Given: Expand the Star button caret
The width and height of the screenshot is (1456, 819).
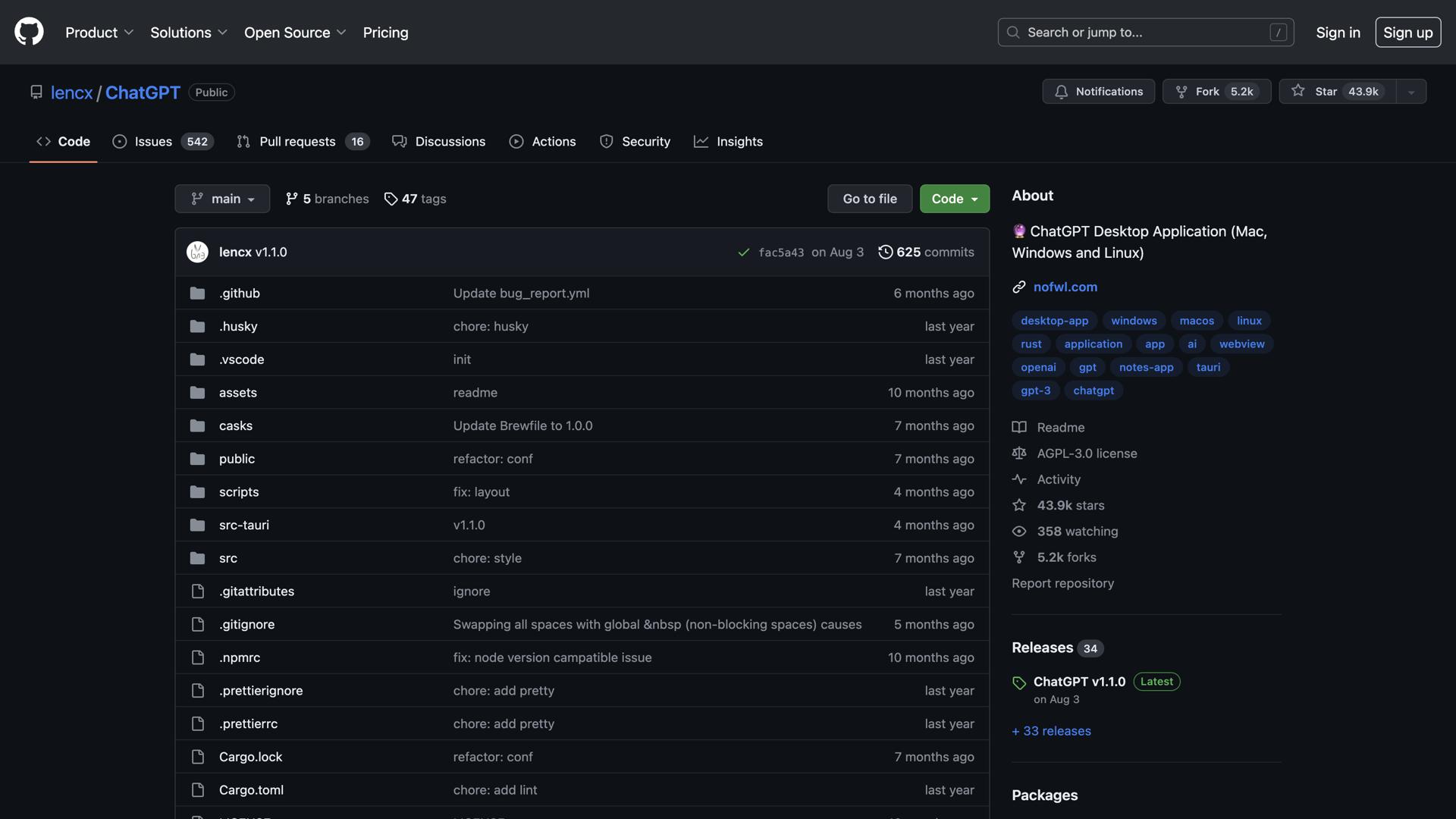Looking at the screenshot, I should [x=1410, y=91].
